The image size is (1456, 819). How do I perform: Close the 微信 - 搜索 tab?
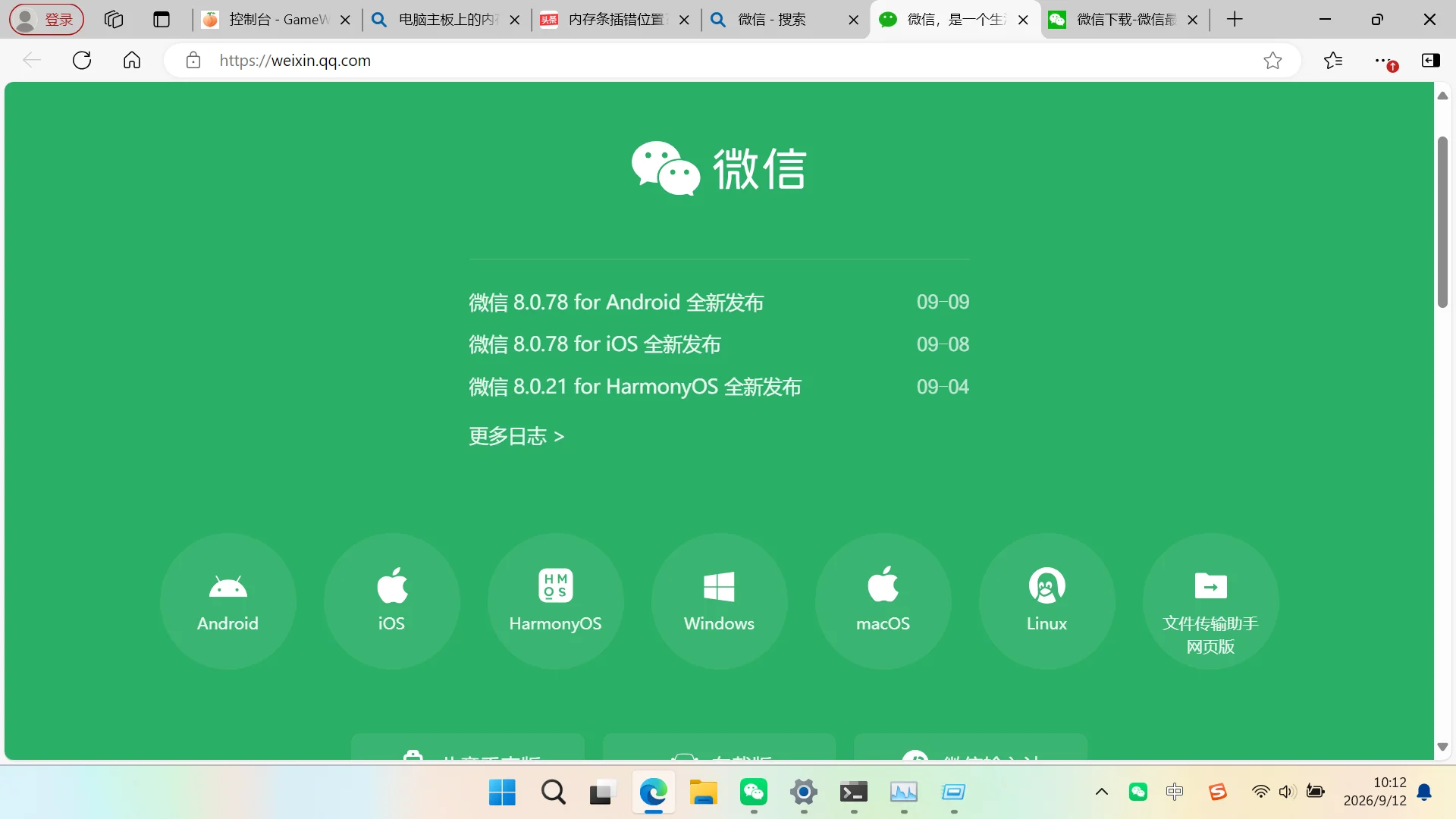click(853, 20)
